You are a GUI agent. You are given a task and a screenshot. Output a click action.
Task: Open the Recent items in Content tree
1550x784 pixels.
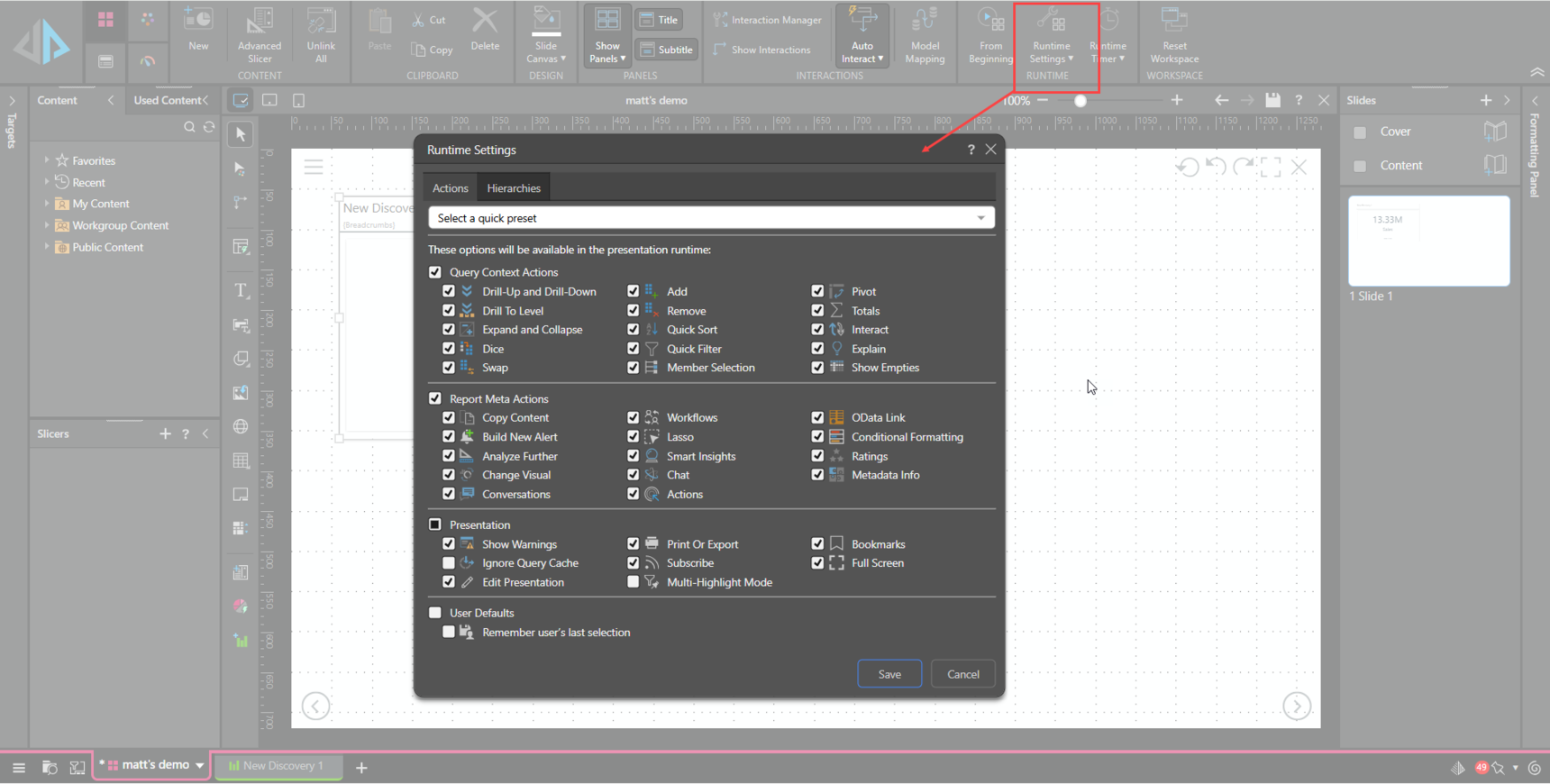click(x=88, y=182)
